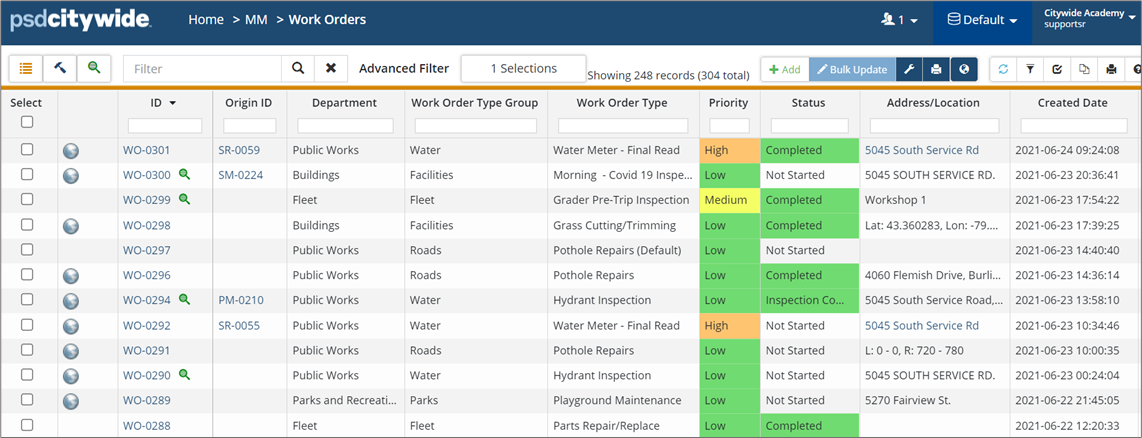This screenshot has width=1142, height=438.
Task: Open the 1 Selections advanced filter dropdown
Action: [523, 69]
